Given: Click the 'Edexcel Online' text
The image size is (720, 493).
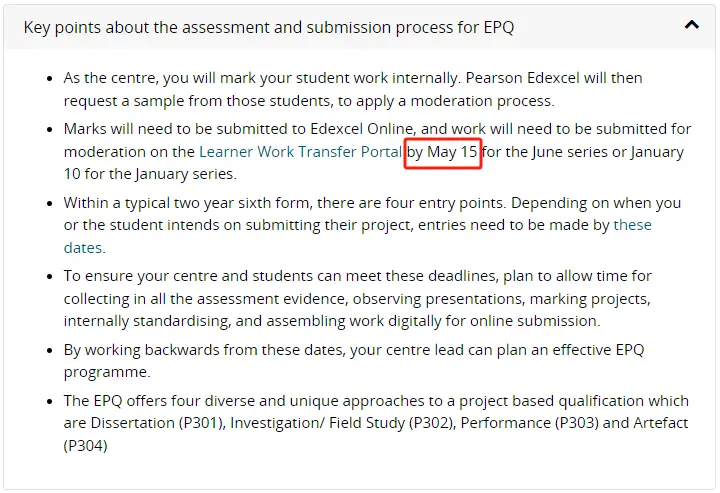Looking at the screenshot, I should pyautogui.click(x=362, y=129).
